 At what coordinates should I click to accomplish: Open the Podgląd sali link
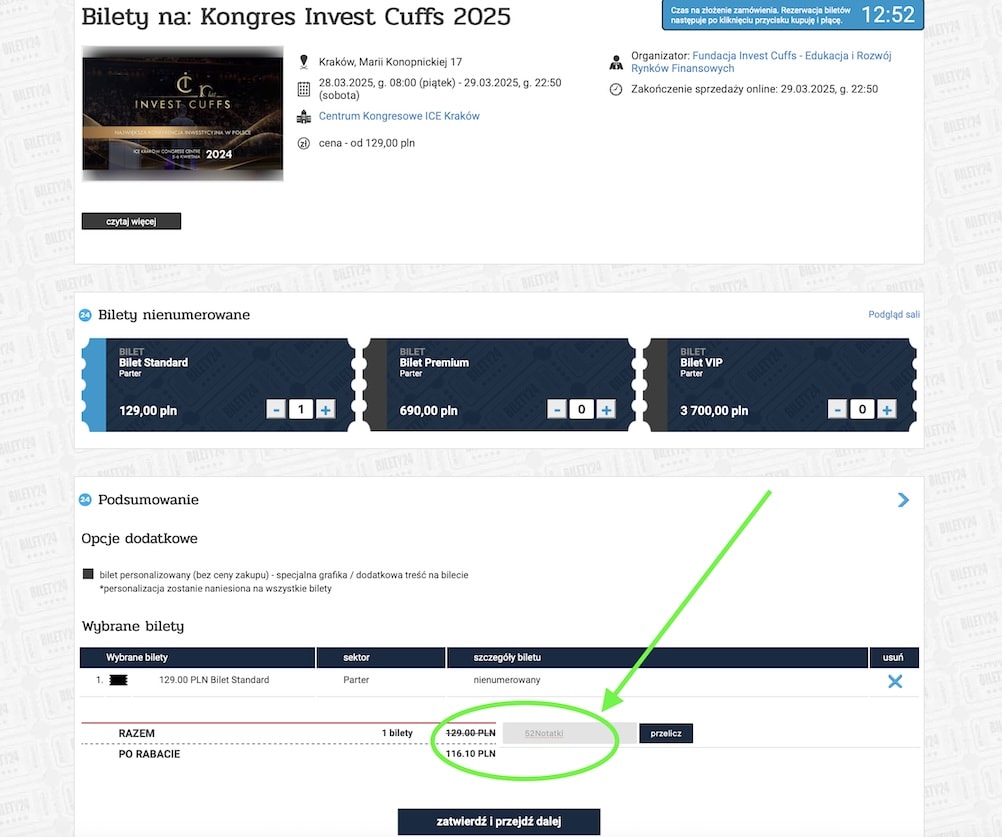coord(893,314)
